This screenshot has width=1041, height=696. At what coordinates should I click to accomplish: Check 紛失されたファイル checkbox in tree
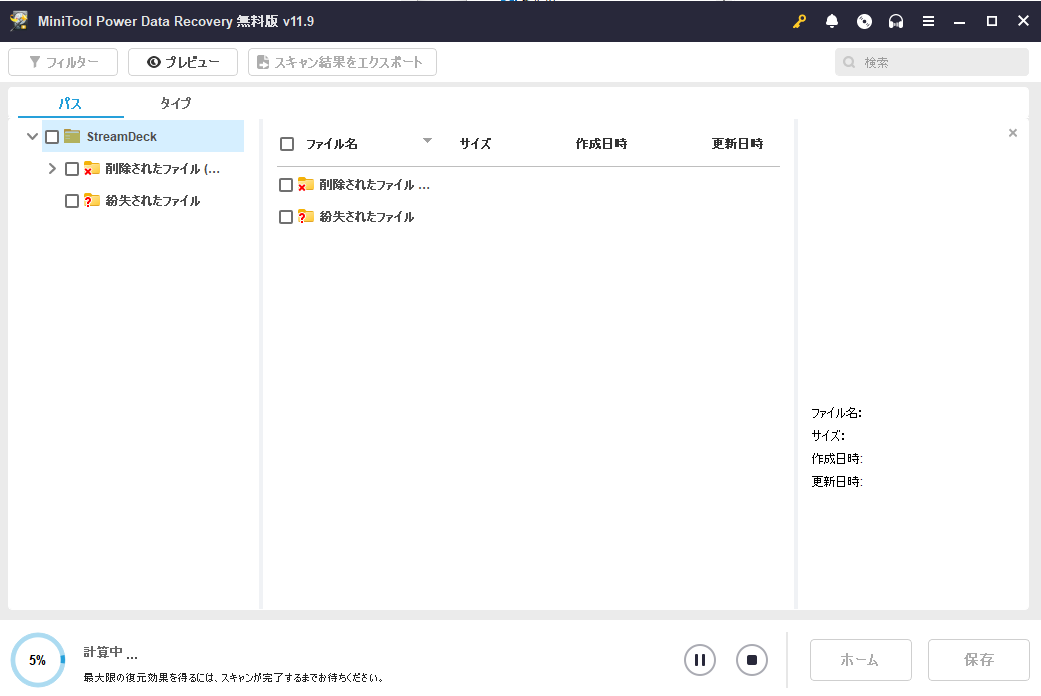point(72,201)
